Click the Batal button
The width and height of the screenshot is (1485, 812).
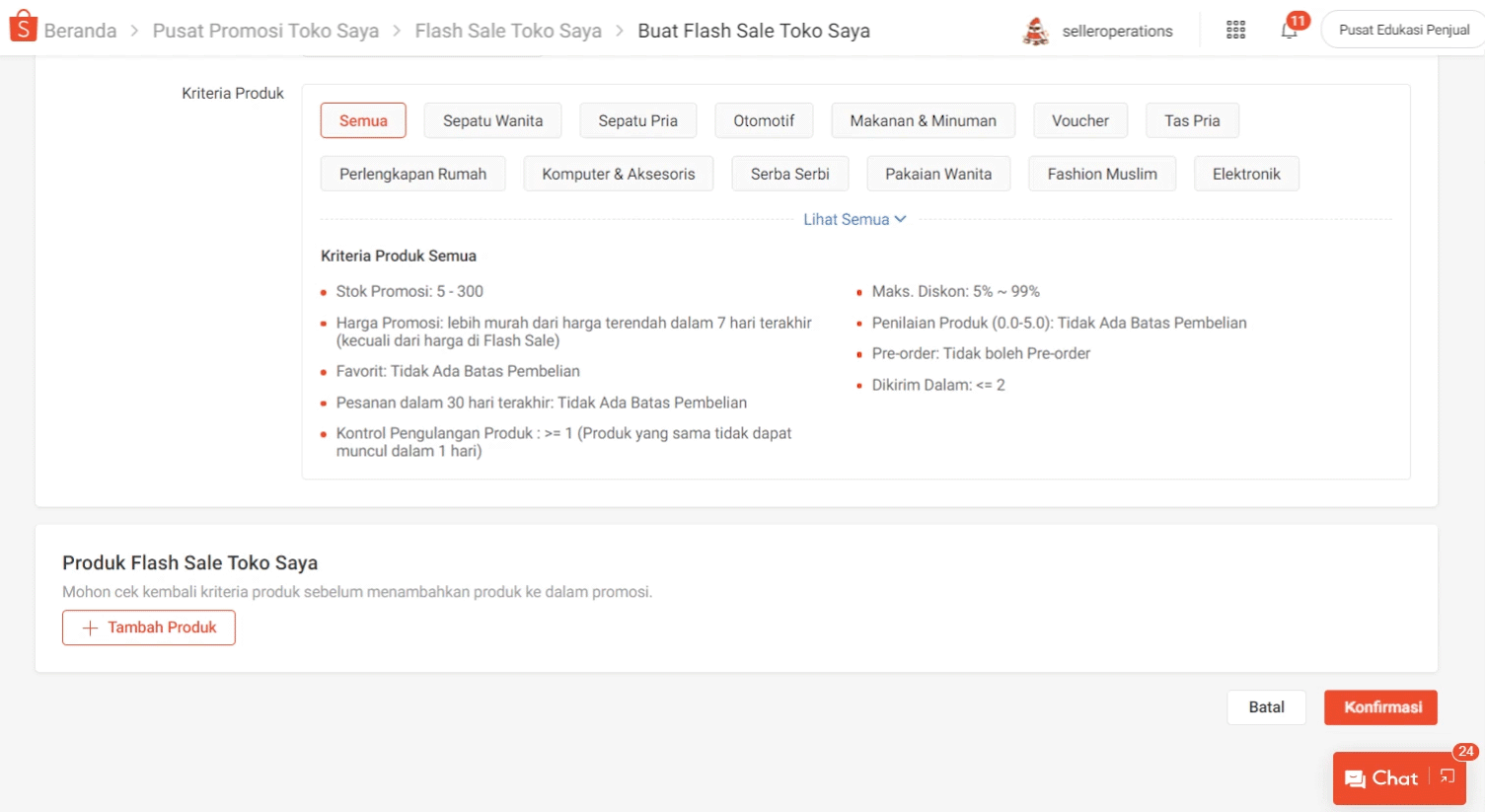[x=1266, y=707]
